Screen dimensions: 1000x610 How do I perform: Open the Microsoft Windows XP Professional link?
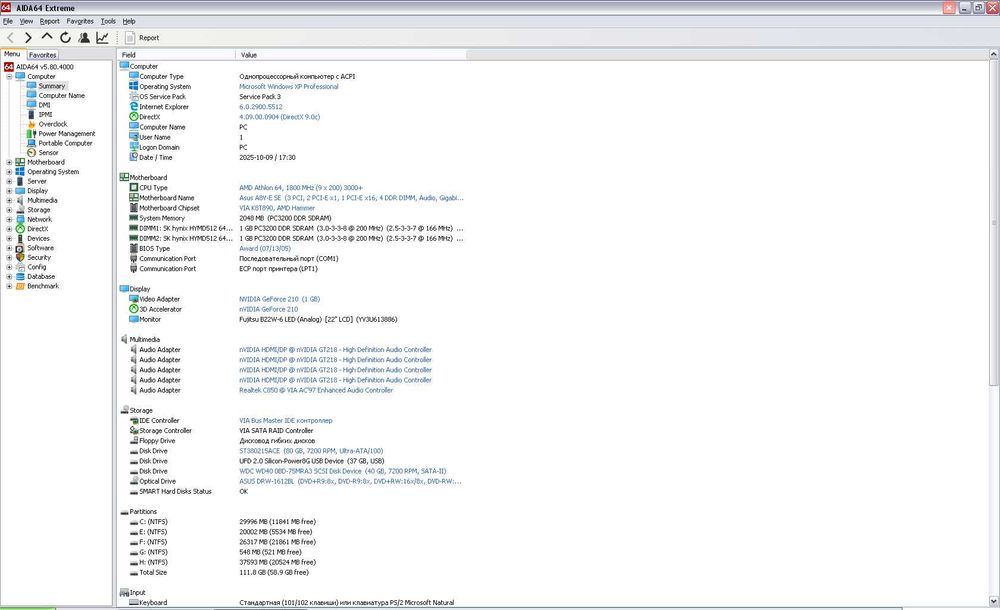click(288, 87)
